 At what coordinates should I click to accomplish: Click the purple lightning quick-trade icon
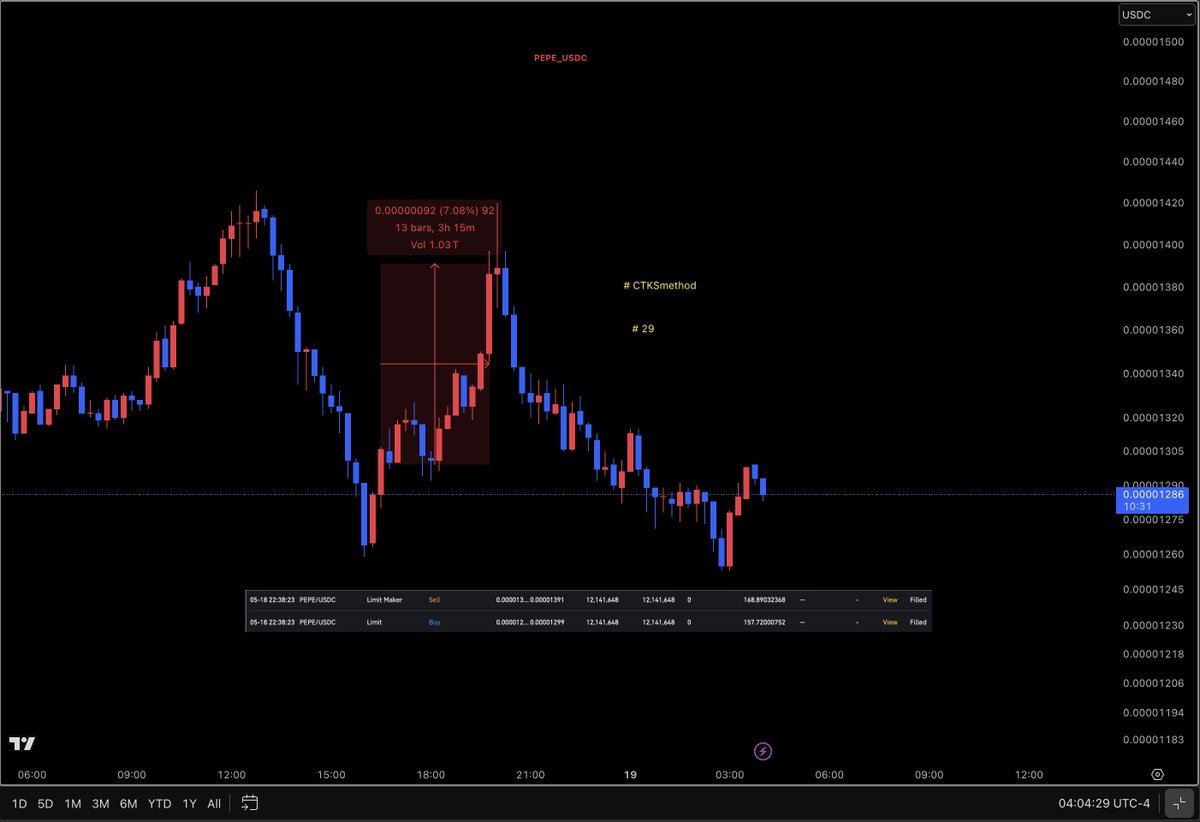[762, 750]
